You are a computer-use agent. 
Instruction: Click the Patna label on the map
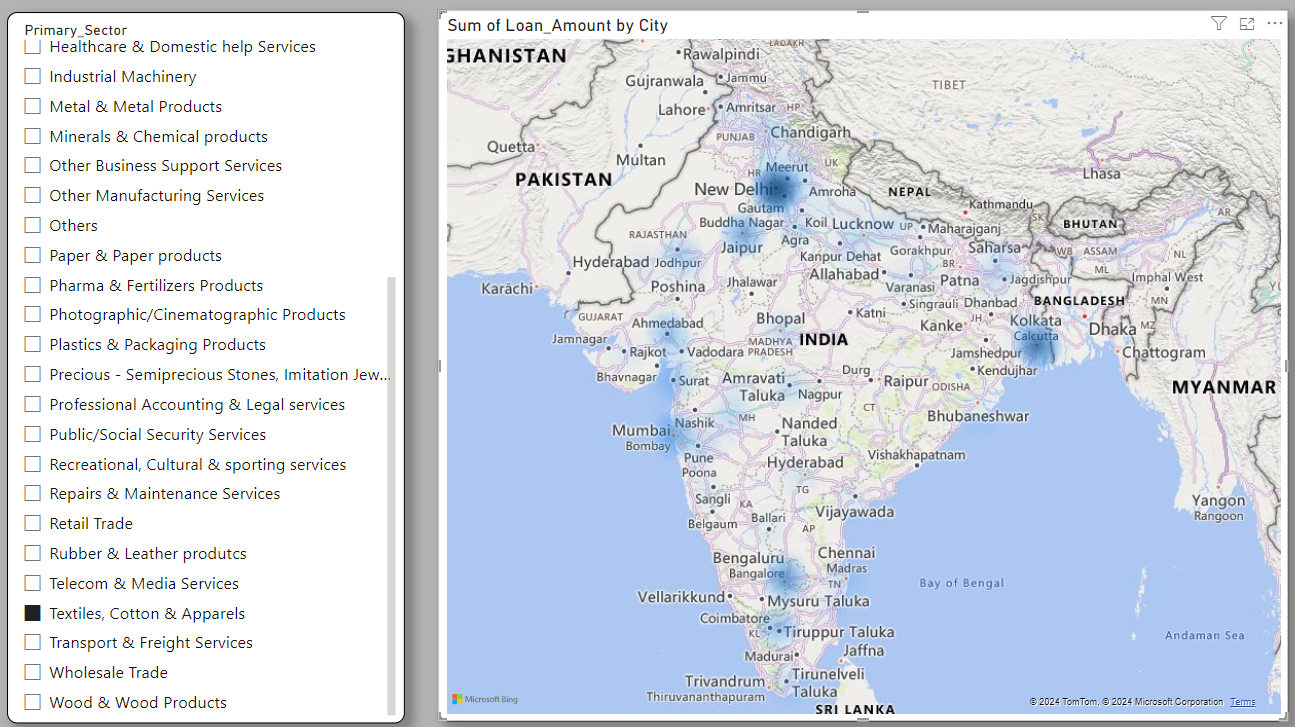coord(959,280)
